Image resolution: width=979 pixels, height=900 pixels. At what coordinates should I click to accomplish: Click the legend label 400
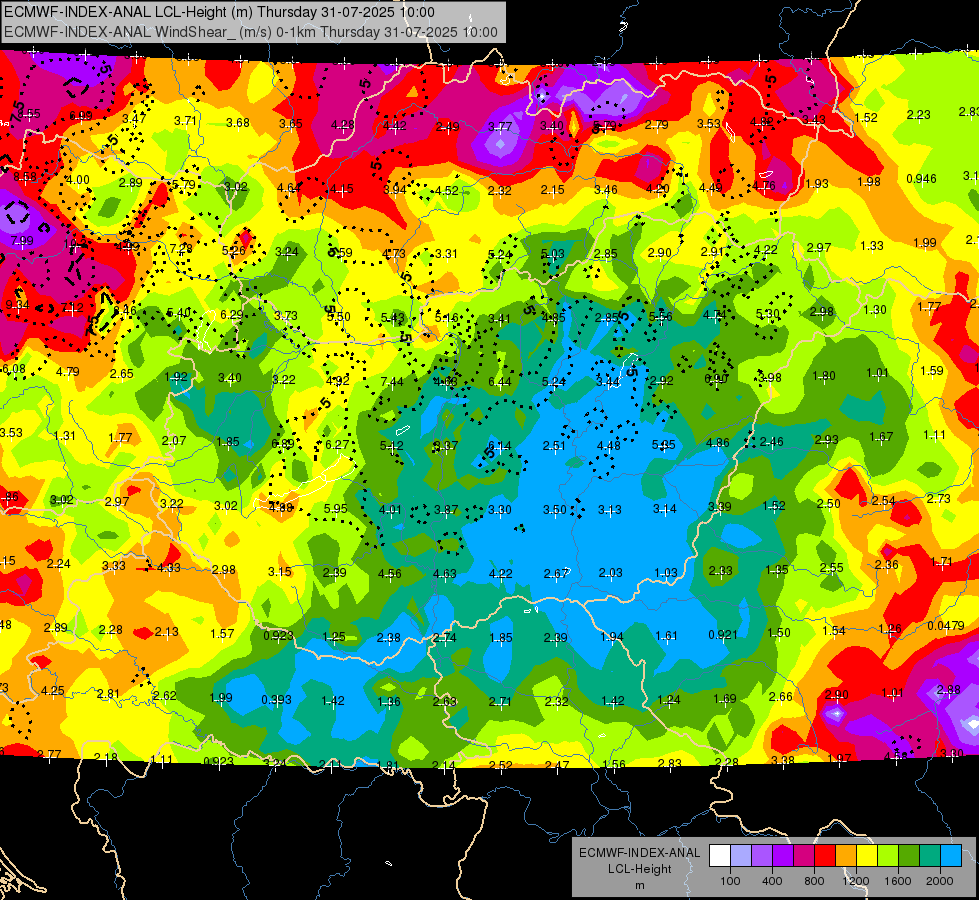[x=772, y=881]
